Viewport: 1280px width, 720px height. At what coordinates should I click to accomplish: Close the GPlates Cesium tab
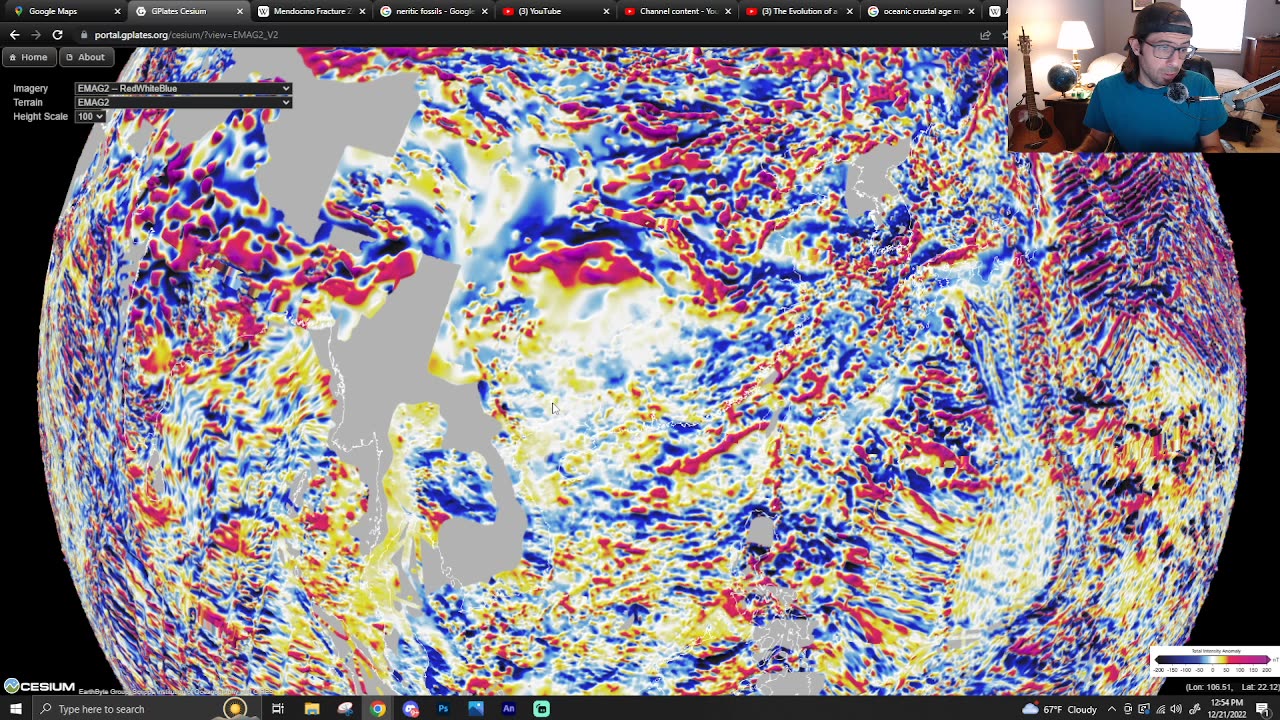tap(239, 11)
